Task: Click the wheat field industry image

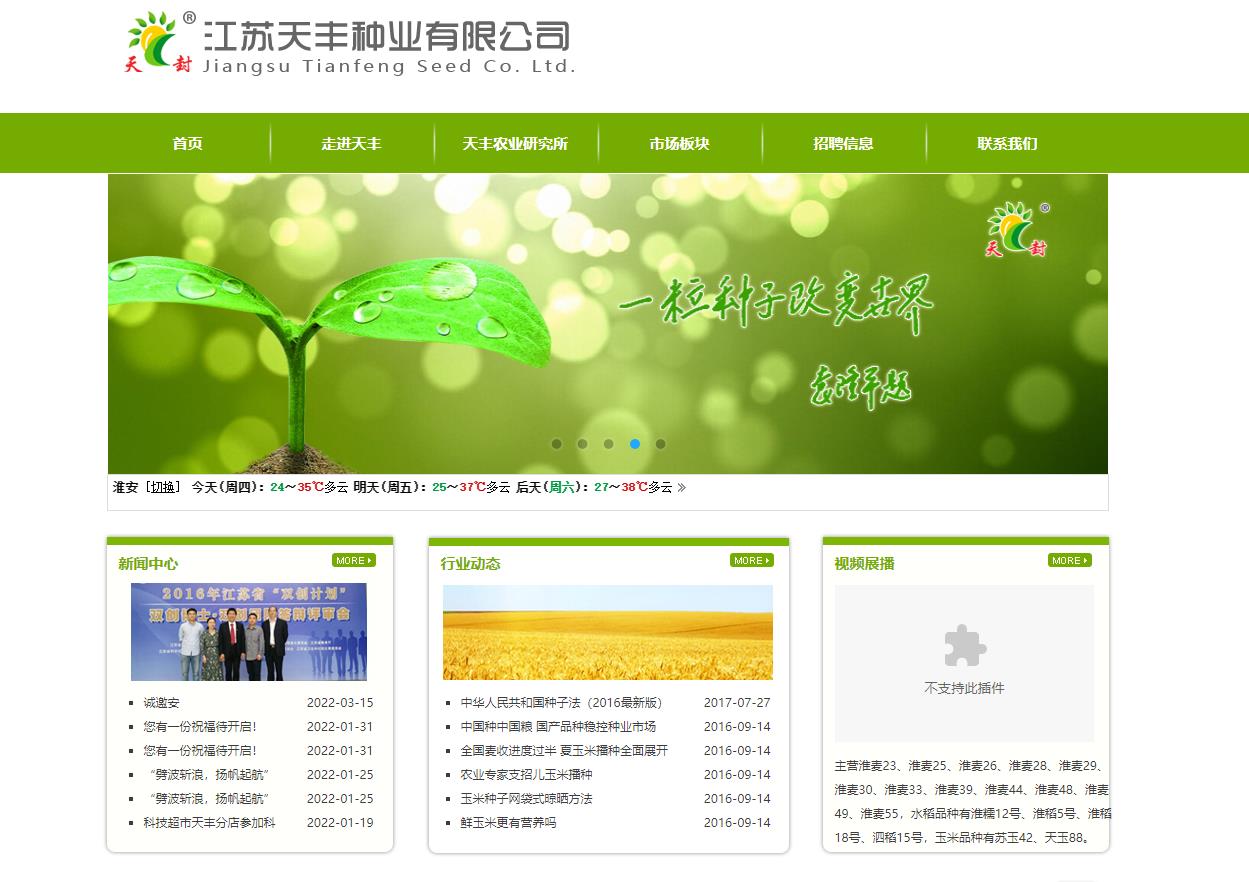Action: click(x=607, y=632)
